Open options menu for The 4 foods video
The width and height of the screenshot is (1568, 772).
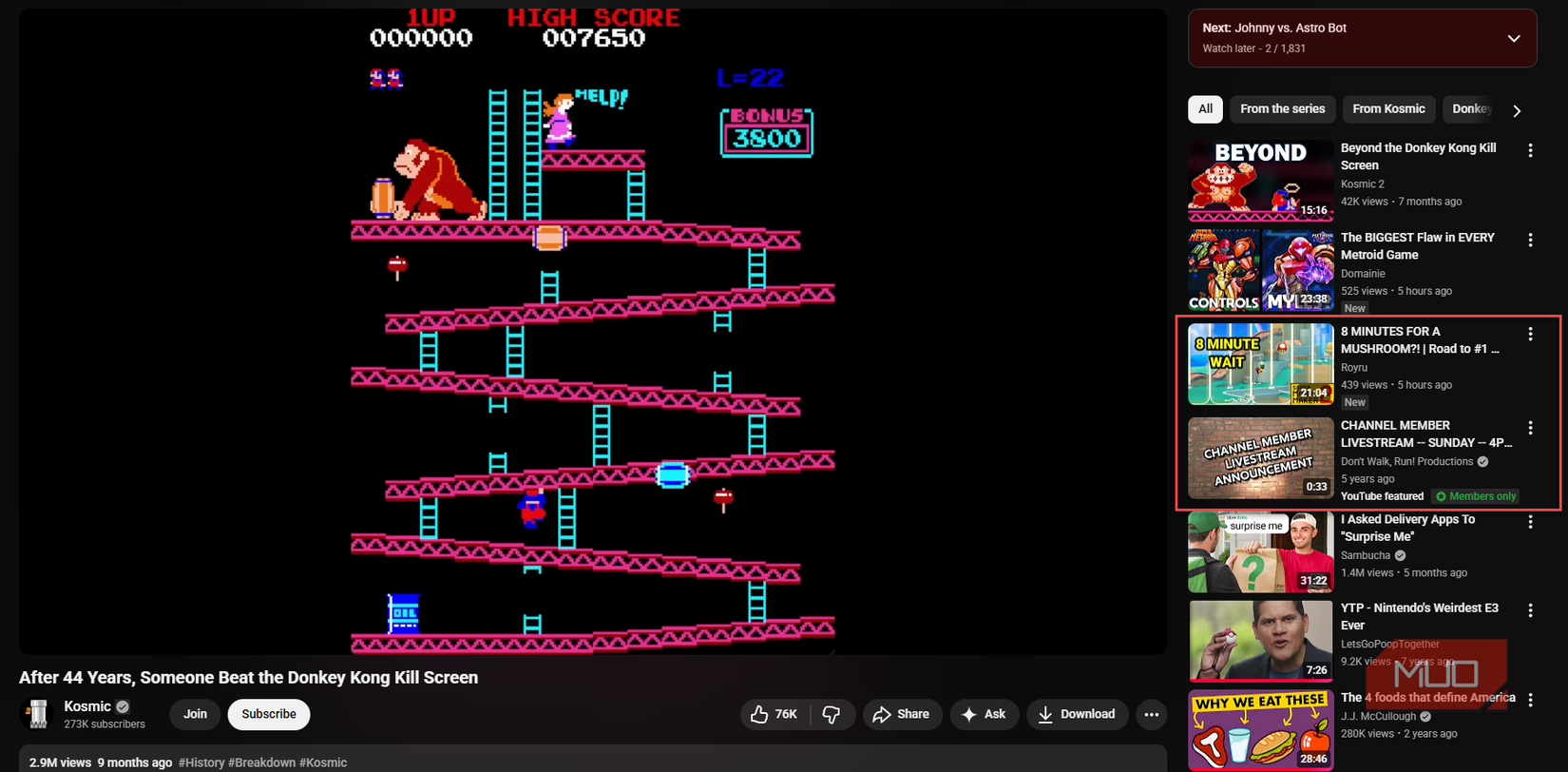[x=1530, y=700]
